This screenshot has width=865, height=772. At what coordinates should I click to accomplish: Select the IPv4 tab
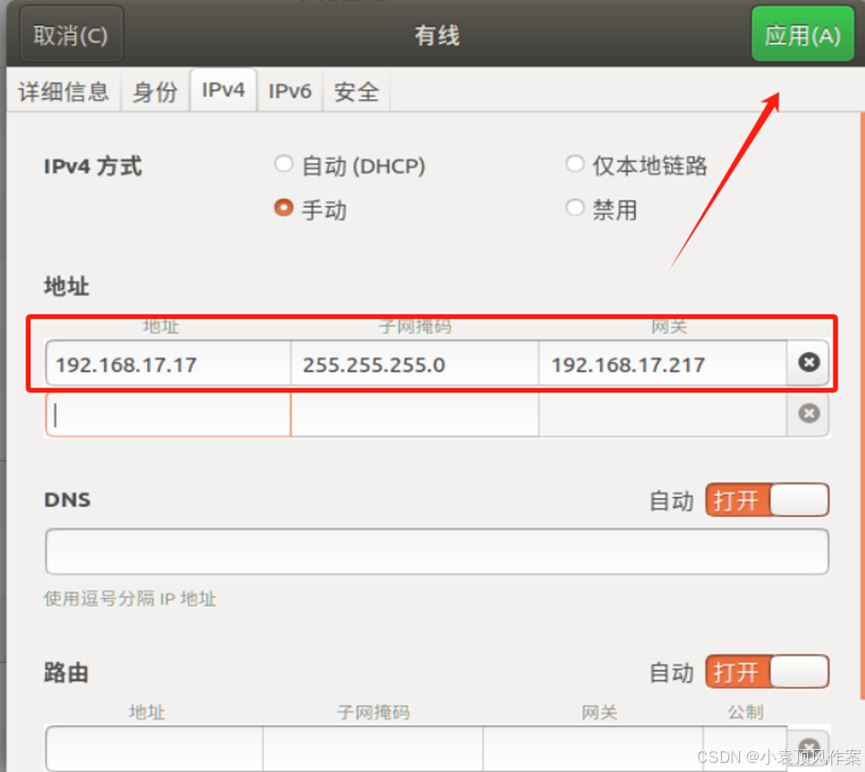(x=223, y=90)
